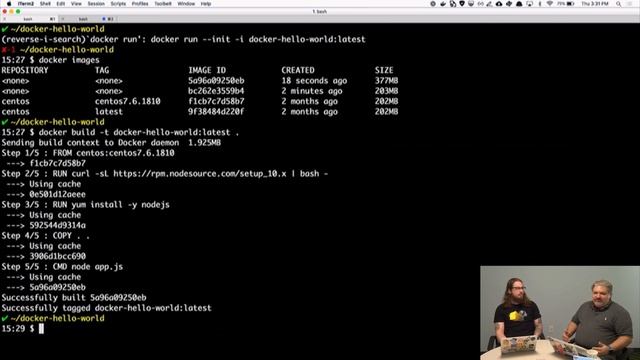Switch to the second bash tab
This screenshot has height=360, width=640.
tap(88, 19)
